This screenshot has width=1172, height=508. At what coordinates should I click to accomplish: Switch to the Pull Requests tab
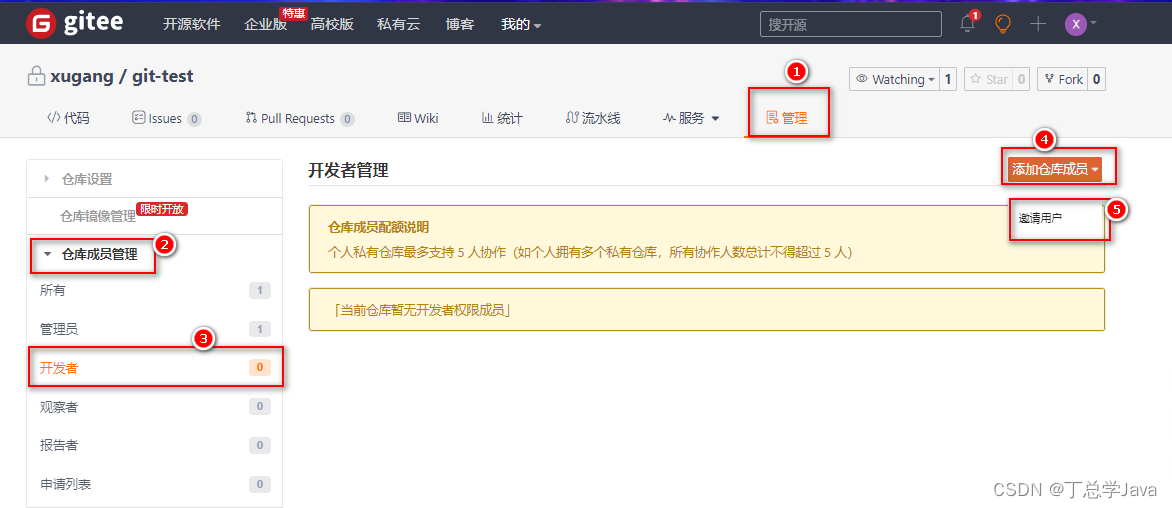coord(299,118)
